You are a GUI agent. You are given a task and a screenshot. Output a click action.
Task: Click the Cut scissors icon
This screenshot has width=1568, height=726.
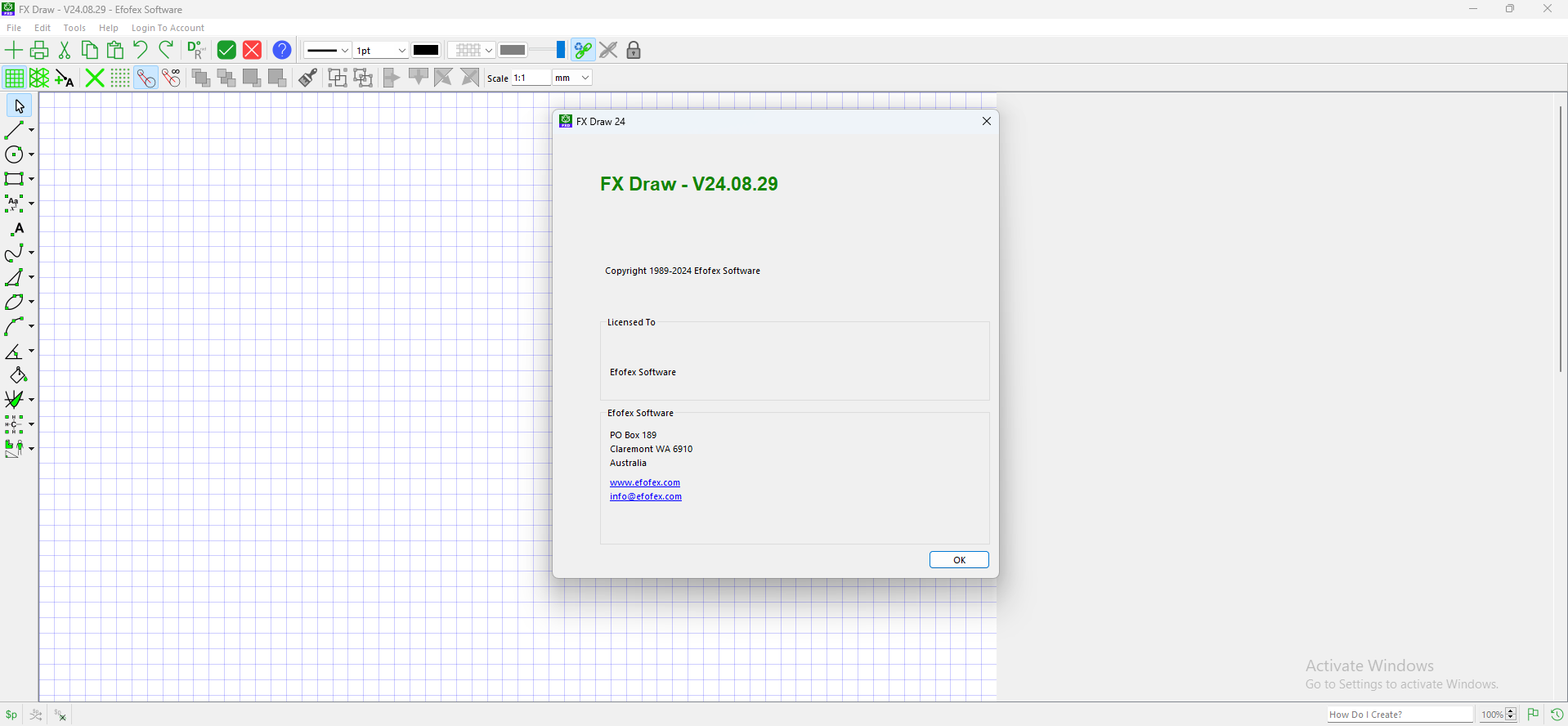(65, 50)
